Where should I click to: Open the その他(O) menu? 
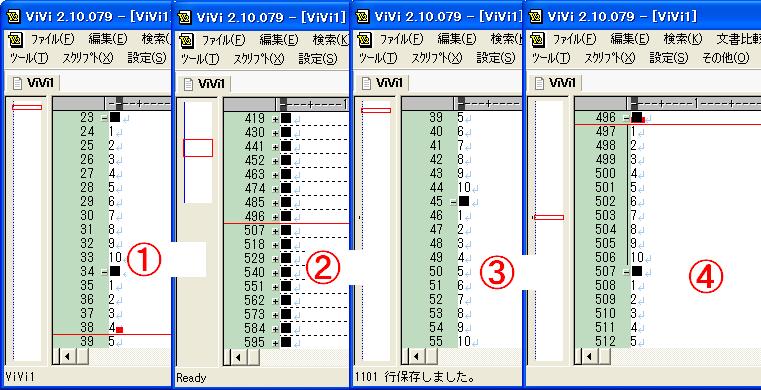pyautogui.click(x=726, y=58)
